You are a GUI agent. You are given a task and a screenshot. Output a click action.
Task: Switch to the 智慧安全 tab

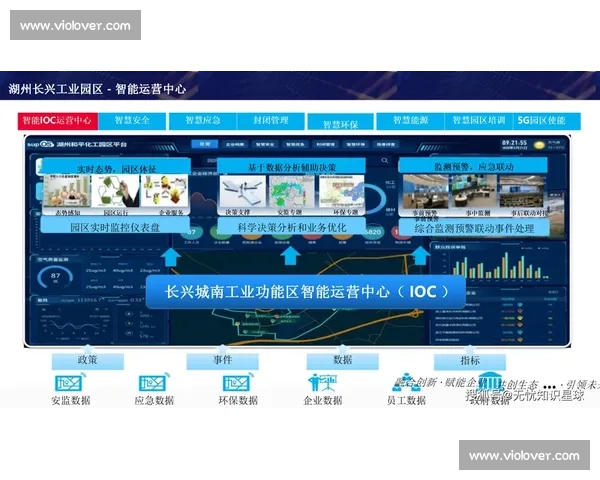coord(132,121)
